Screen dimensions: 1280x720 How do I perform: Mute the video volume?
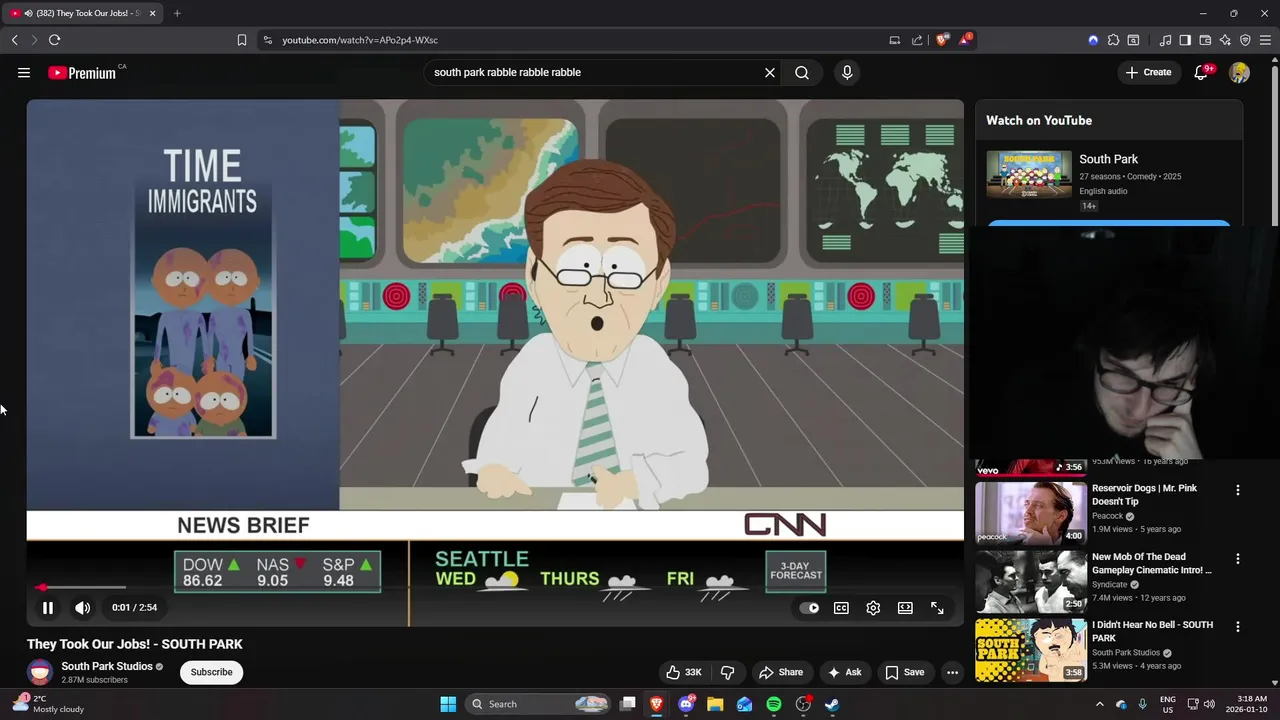(x=83, y=608)
